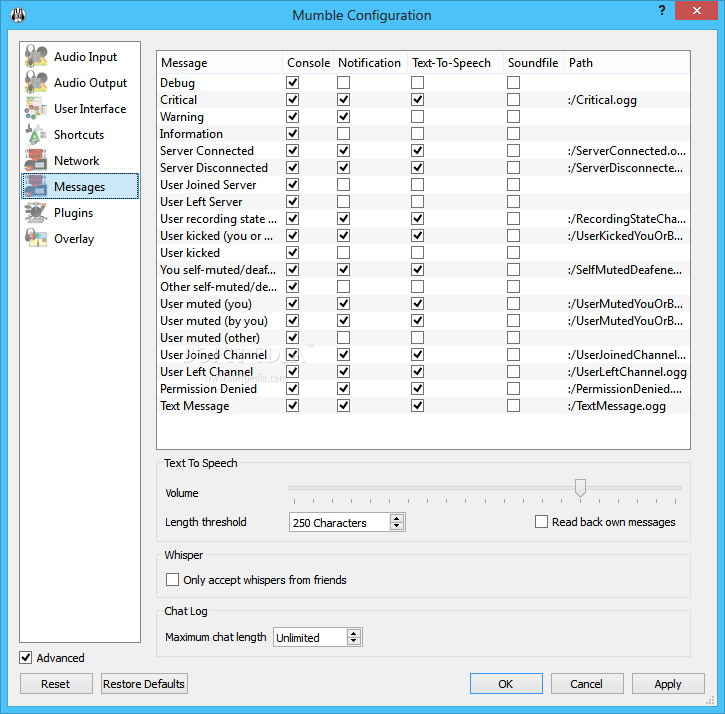Click the Text-To-Speech column header
725x714 pixels.
[x=455, y=62]
